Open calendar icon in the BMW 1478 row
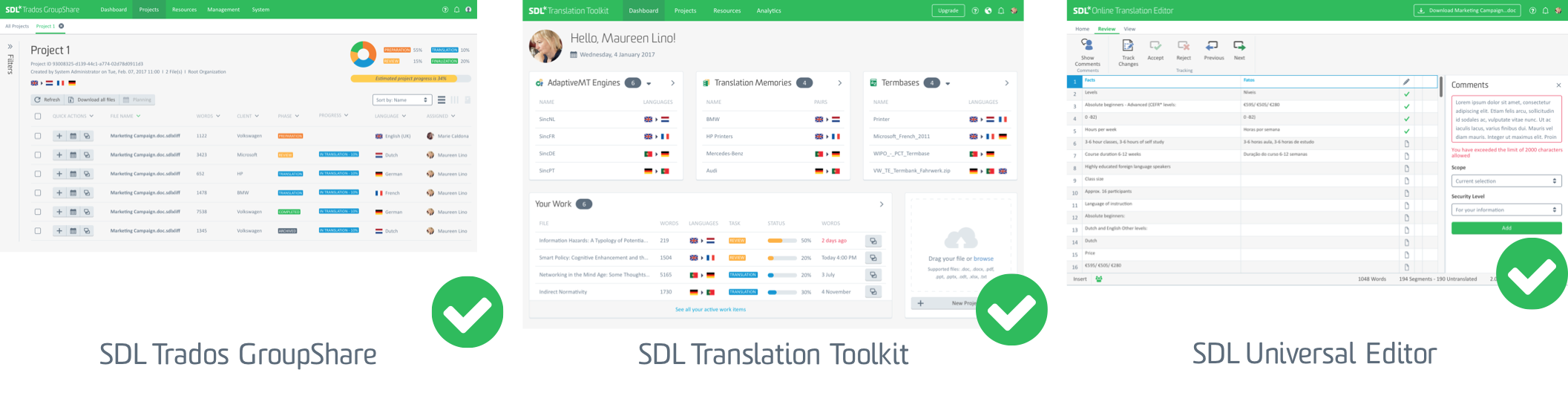 73,193
